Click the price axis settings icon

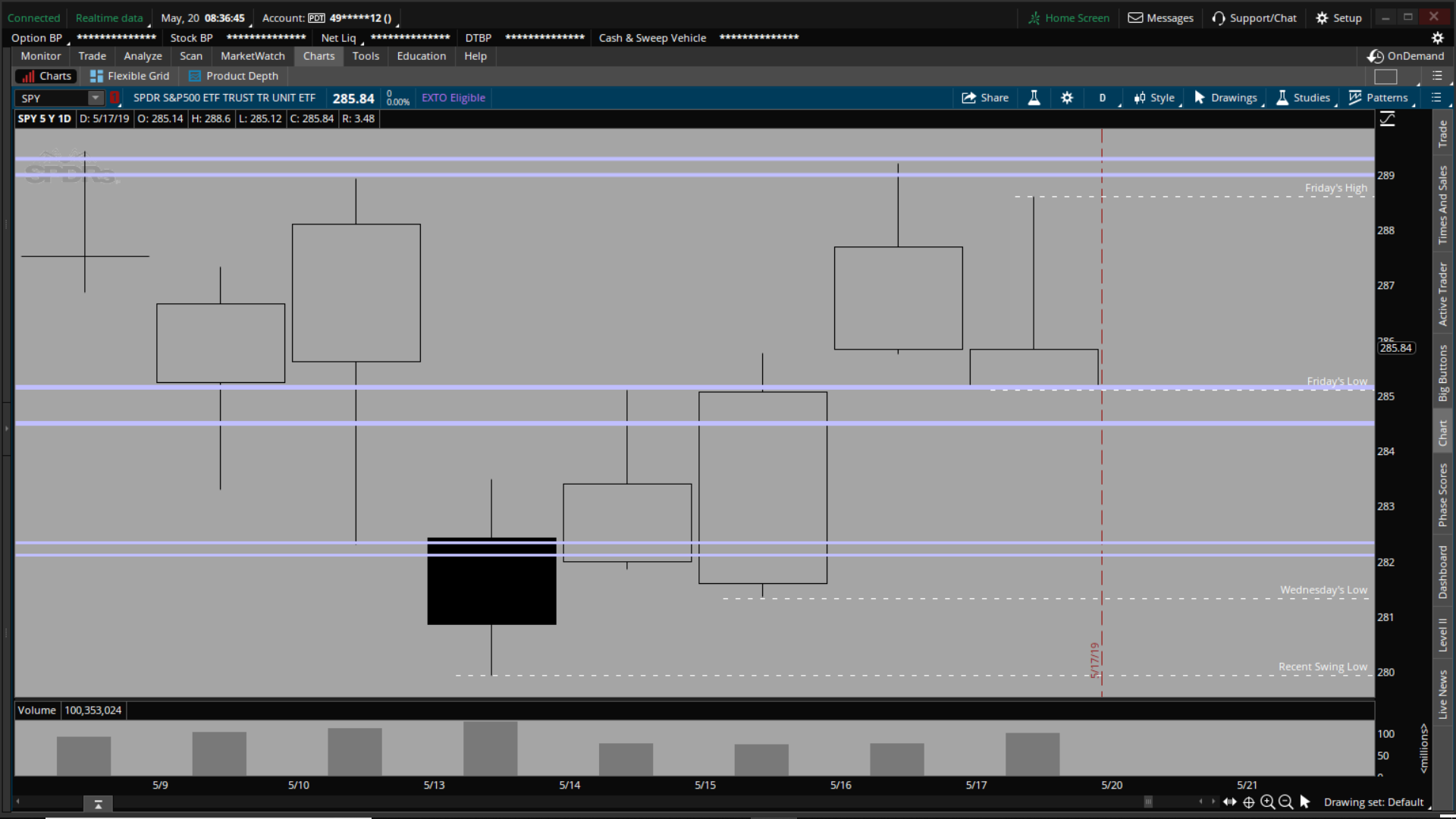tap(1387, 119)
